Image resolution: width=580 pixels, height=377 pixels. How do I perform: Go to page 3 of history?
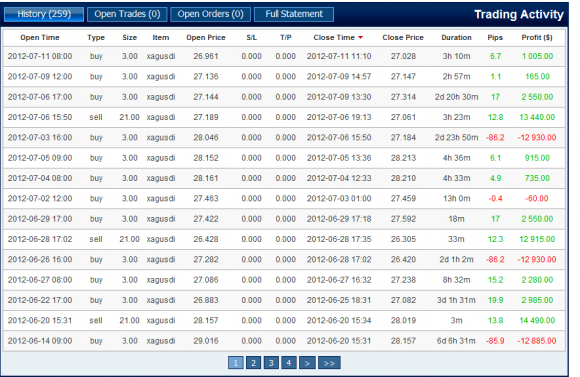tap(271, 363)
